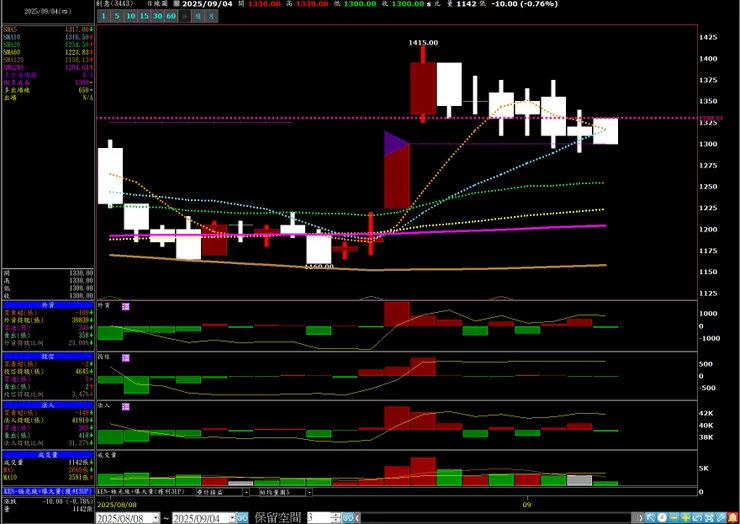Click the 法人持股比例 31.27% row
Image resolution: width=740 pixels, height=524 pixels.
click(48, 443)
